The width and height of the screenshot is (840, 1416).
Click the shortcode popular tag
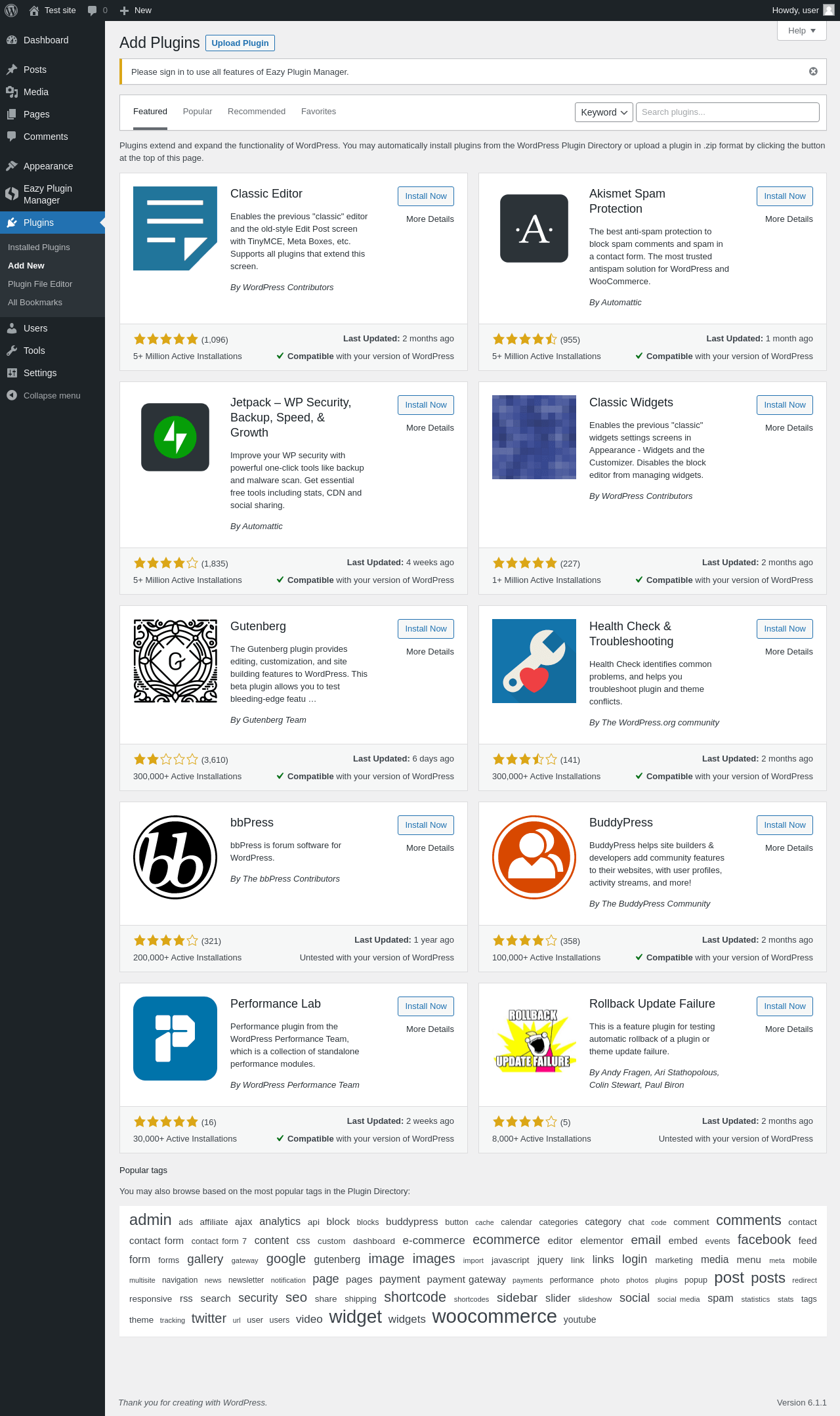pyautogui.click(x=415, y=1297)
